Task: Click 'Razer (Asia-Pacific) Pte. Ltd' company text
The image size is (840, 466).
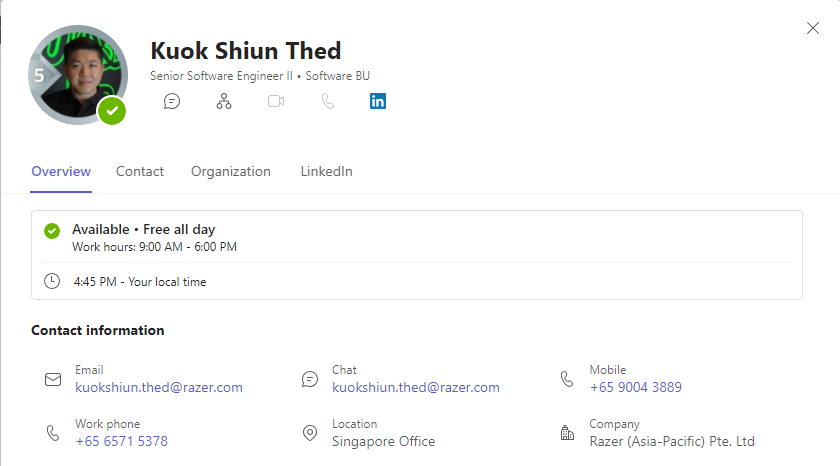Action: pyautogui.click(x=672, y=441)
